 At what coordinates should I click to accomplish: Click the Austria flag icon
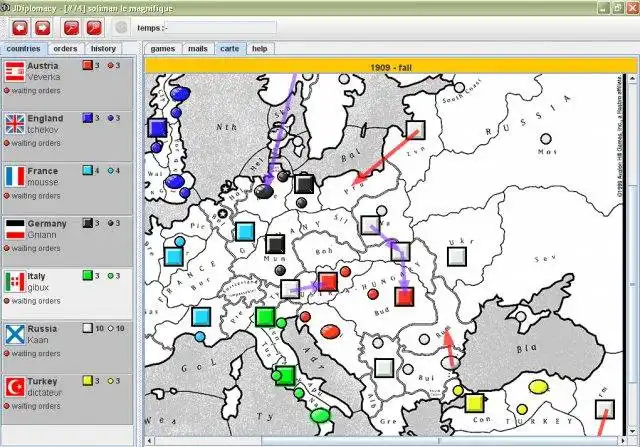pos(15,71)
